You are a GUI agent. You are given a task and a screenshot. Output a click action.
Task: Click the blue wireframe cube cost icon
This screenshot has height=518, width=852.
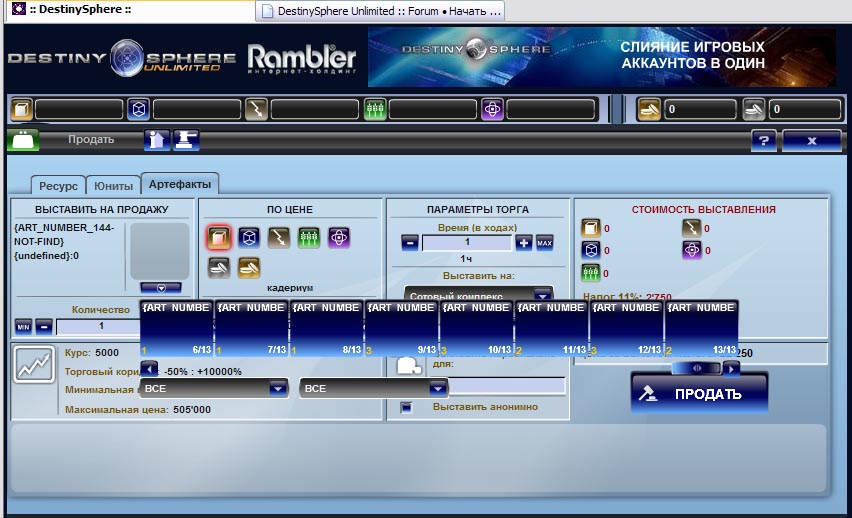pos(591,250)
